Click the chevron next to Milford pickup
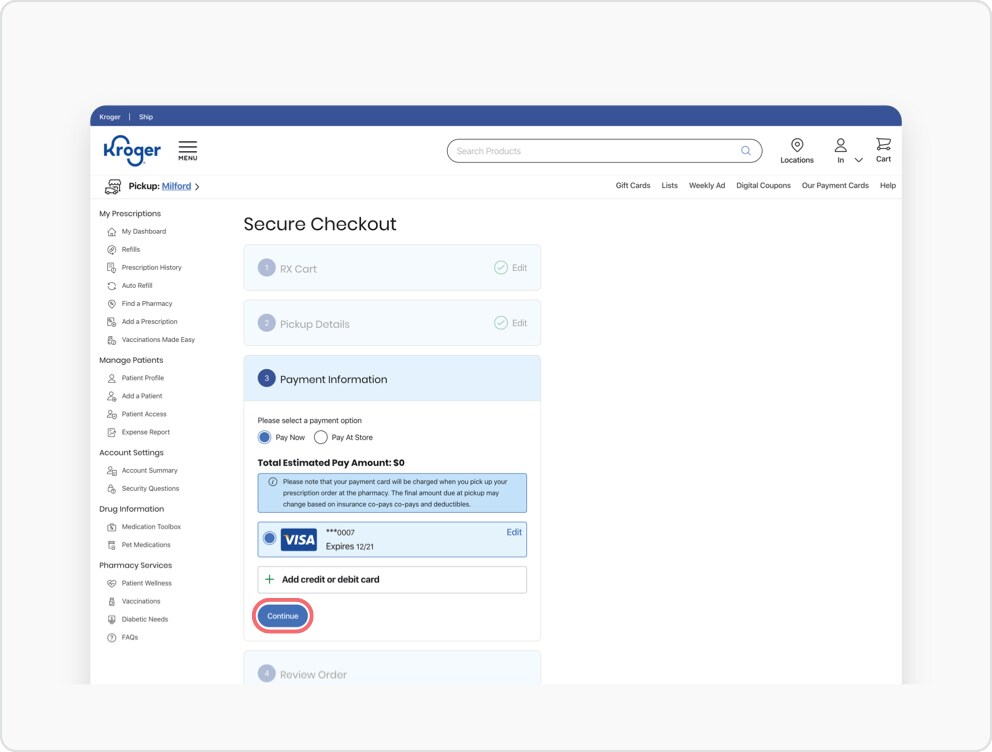The height and width of the screenshot is (752, 992). pyautogui.click(x=197, y=187)
